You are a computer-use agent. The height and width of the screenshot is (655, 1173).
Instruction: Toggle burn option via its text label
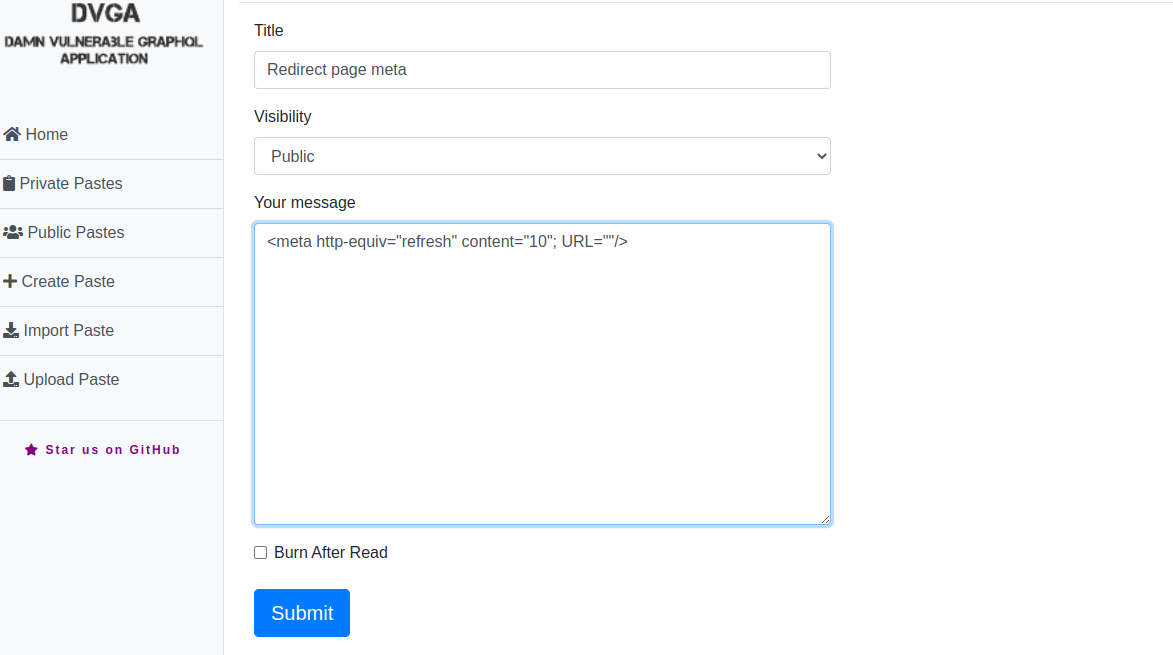click(330, 552)
